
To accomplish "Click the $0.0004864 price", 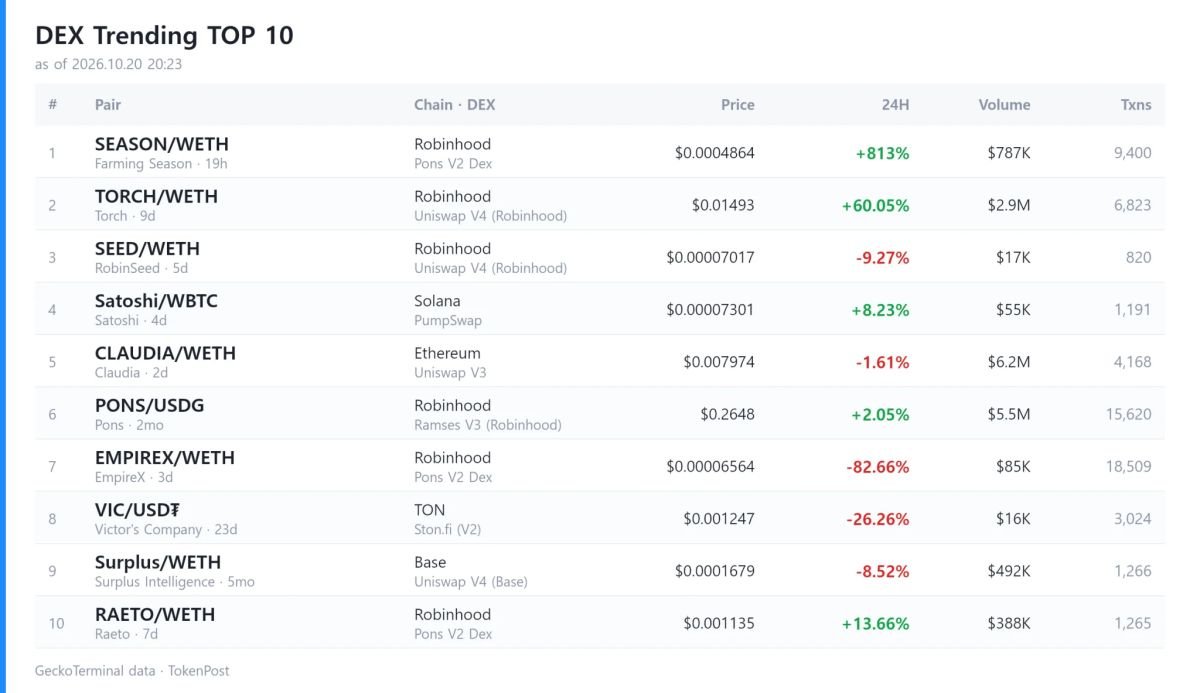I will (715, 153).
